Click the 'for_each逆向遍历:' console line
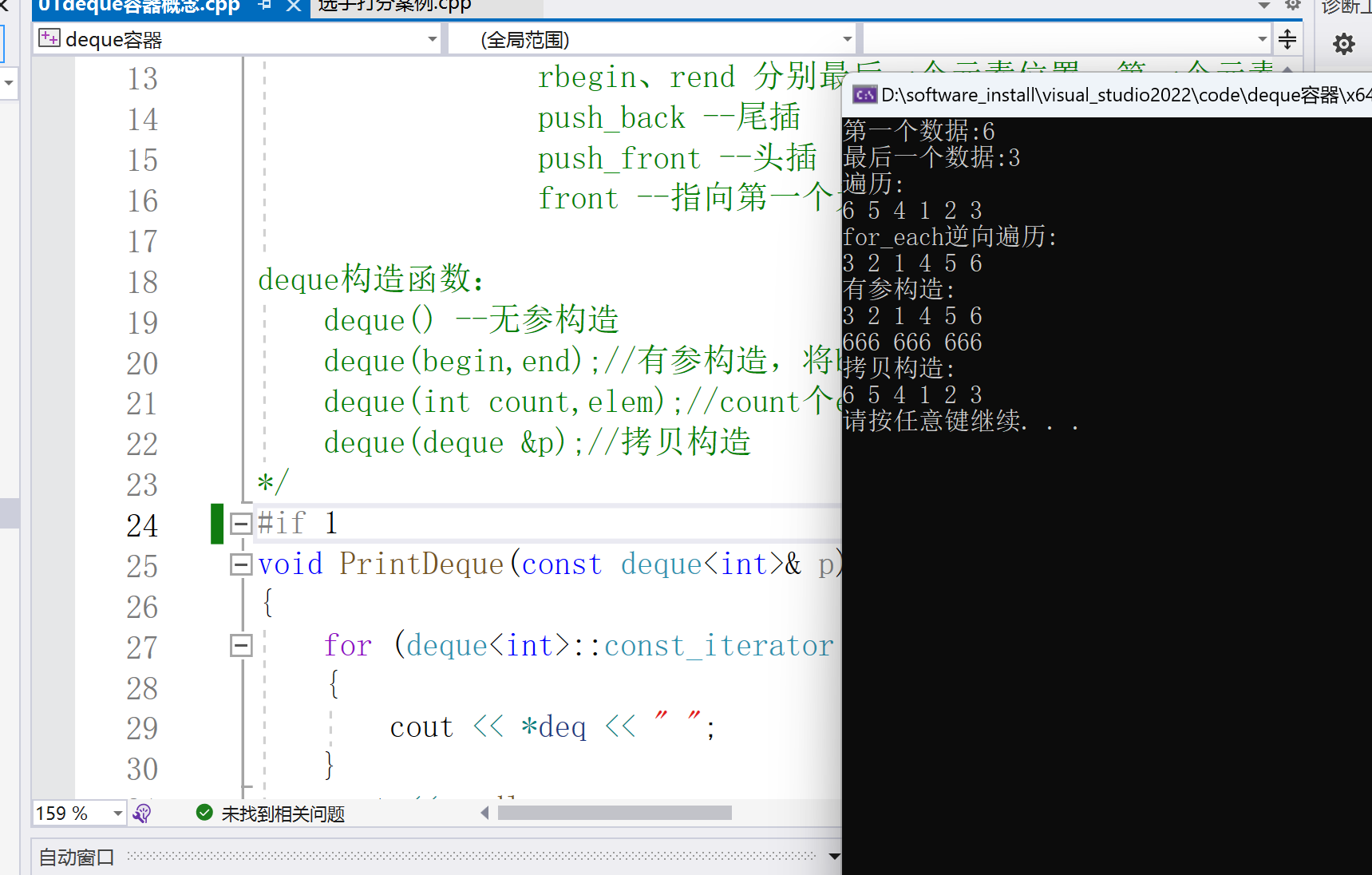Image resolution: width=1372 pixels, height=875 pixels. (950, 236)
